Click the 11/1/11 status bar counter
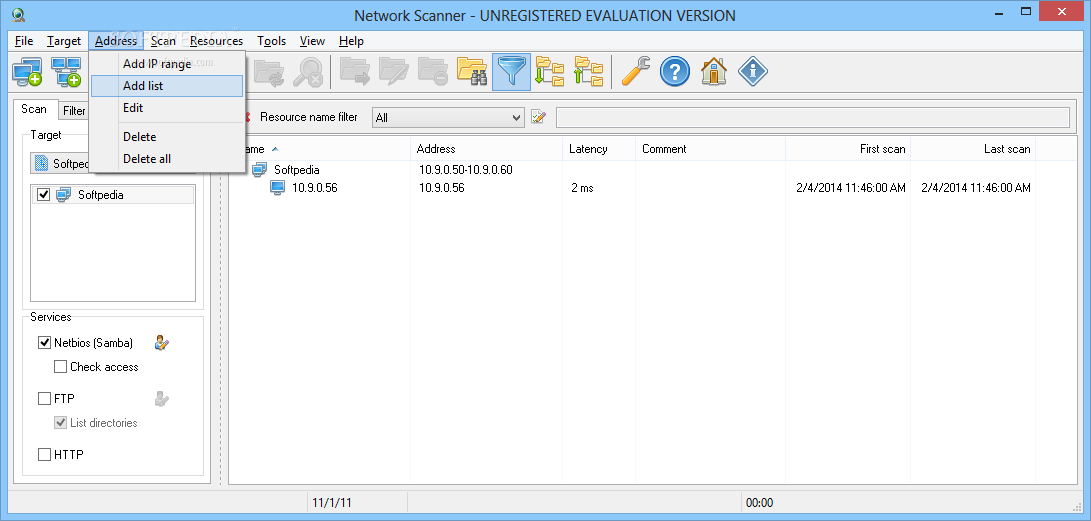Screen dimensions: 1091x521 pos(332,502)
